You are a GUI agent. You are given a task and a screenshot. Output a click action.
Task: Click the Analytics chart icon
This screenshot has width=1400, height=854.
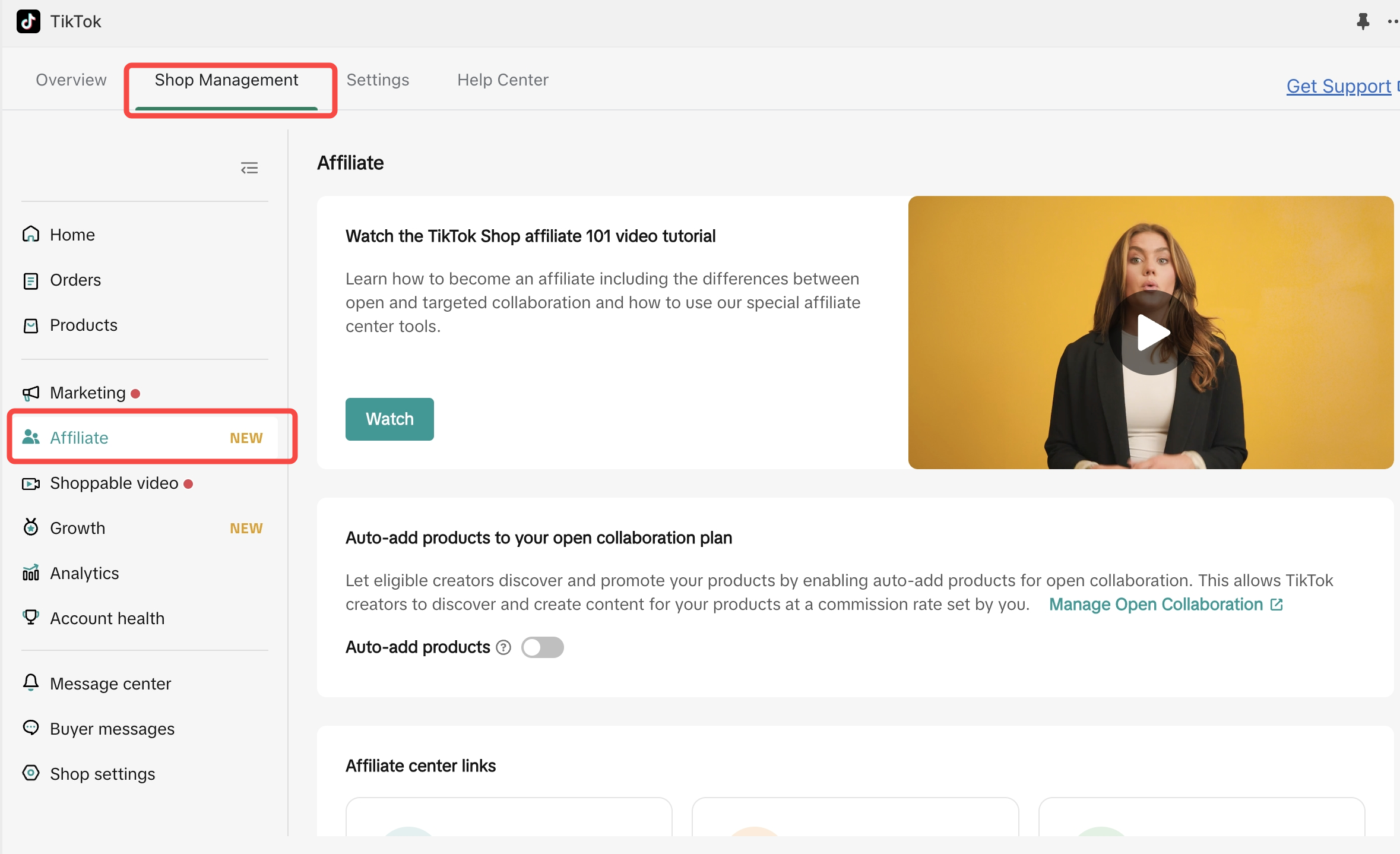(31, 573)
